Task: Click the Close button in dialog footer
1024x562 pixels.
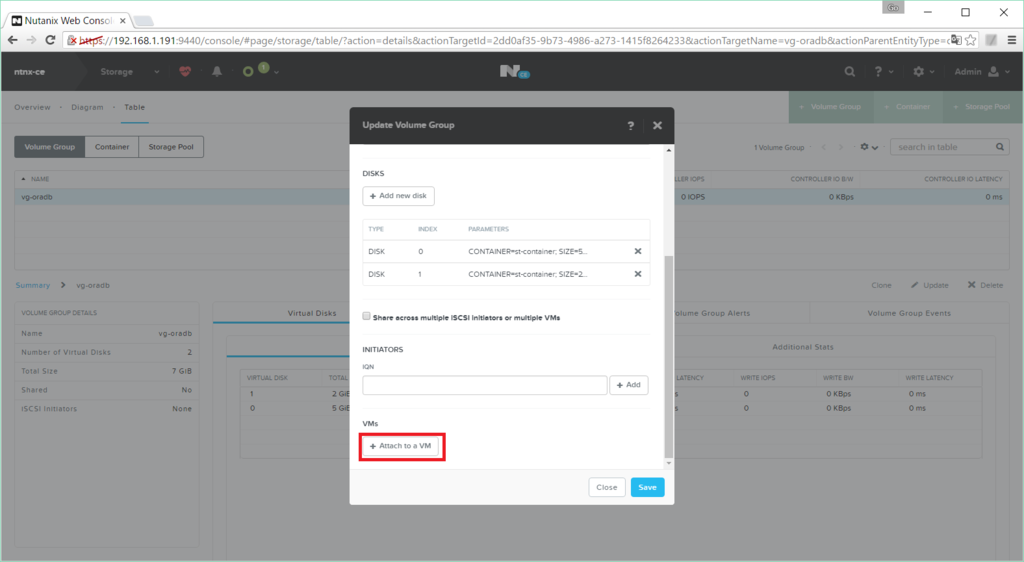Action: (x=606, y=487)
